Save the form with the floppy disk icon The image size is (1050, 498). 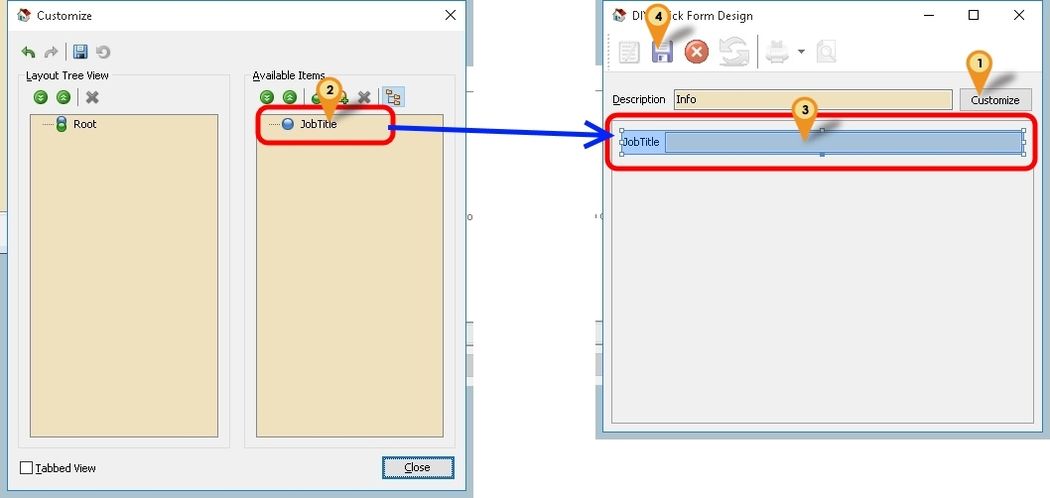pos(662,53)
